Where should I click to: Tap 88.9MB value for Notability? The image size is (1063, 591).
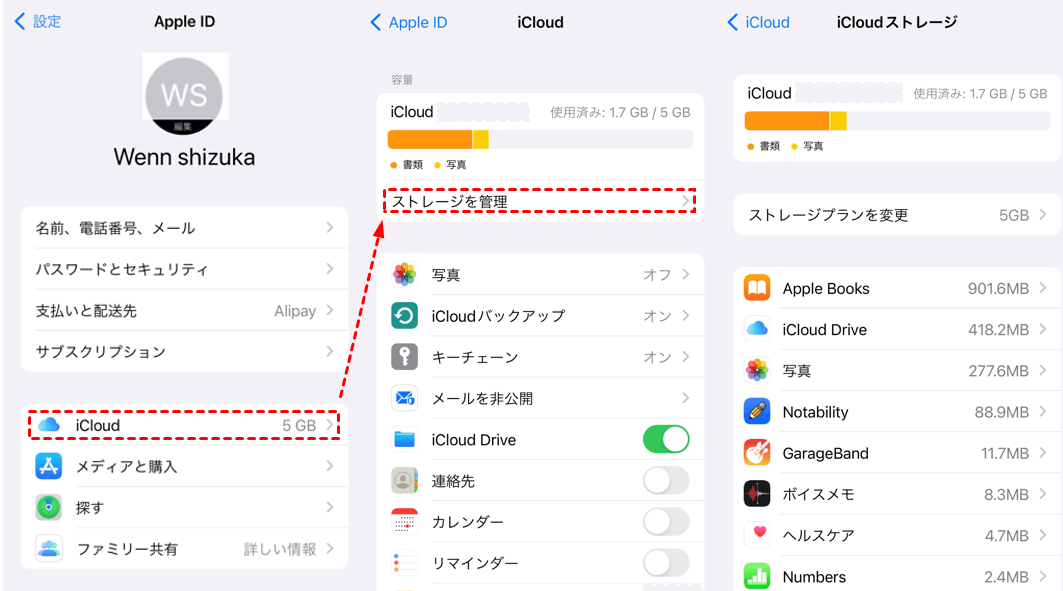pyautogui.click(x=1001, y=412)
